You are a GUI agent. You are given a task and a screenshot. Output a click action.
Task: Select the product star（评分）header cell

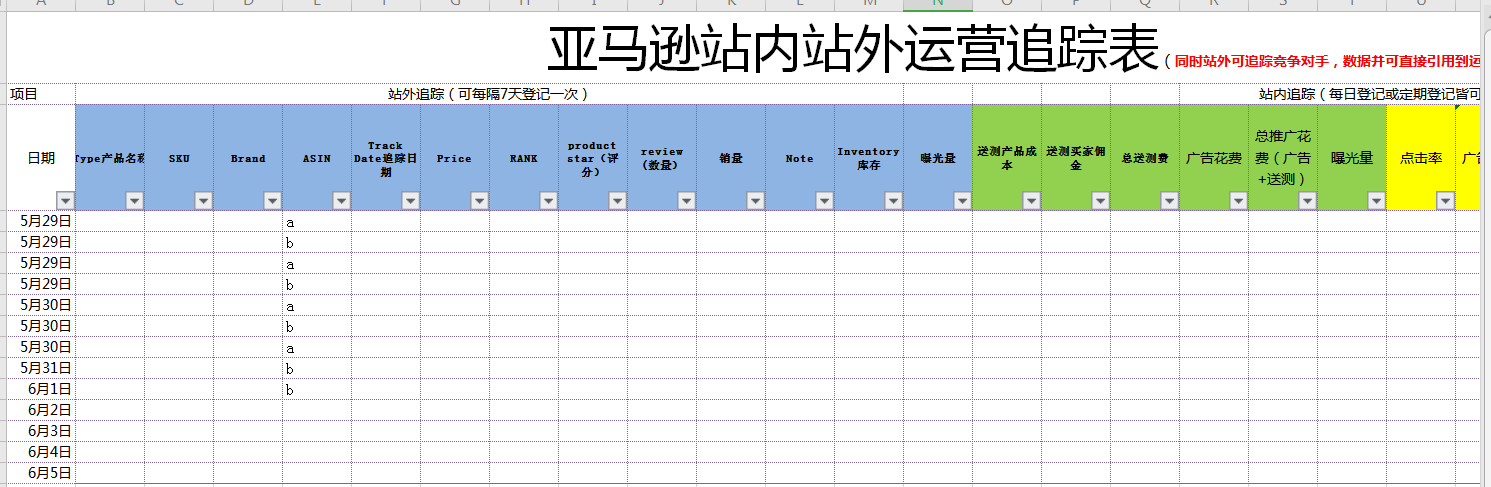tap(593, 157)
